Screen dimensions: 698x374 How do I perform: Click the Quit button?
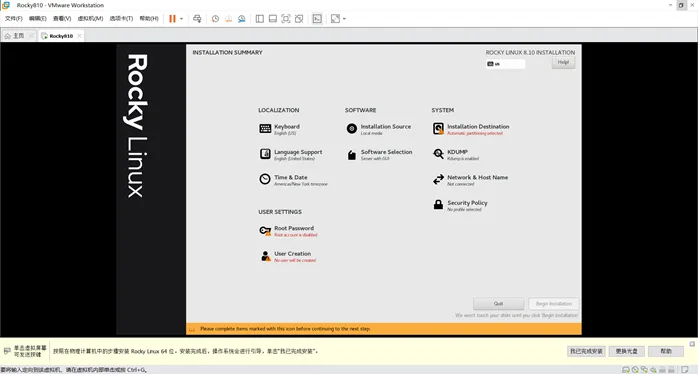click(498, 304)
